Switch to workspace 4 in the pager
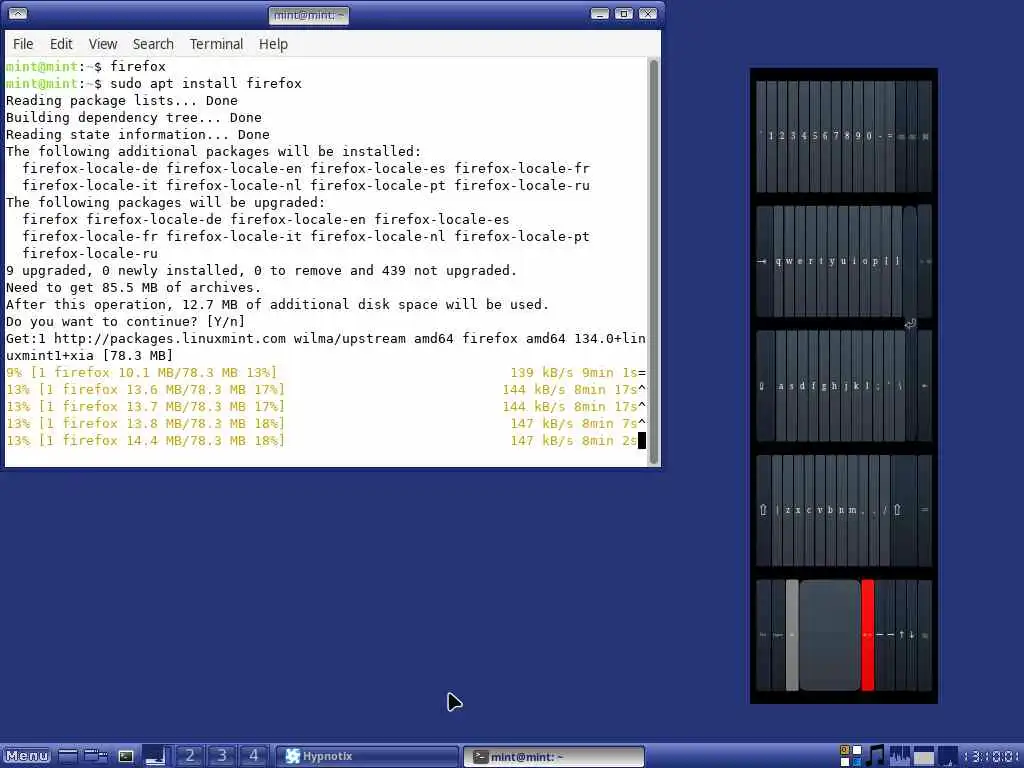Viewport: 1024px width, 768px height. [x=253, y=756]
